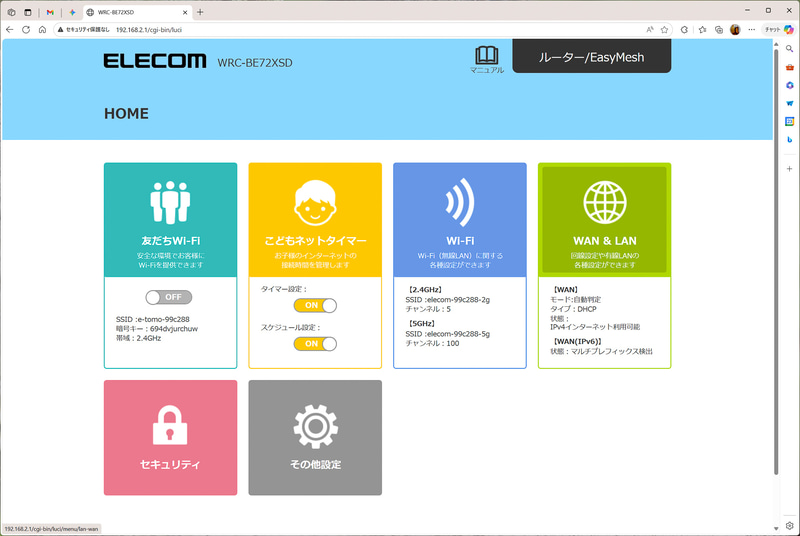Turn on the 友だちWi-Fi OFF switch

tap(168, 297)
